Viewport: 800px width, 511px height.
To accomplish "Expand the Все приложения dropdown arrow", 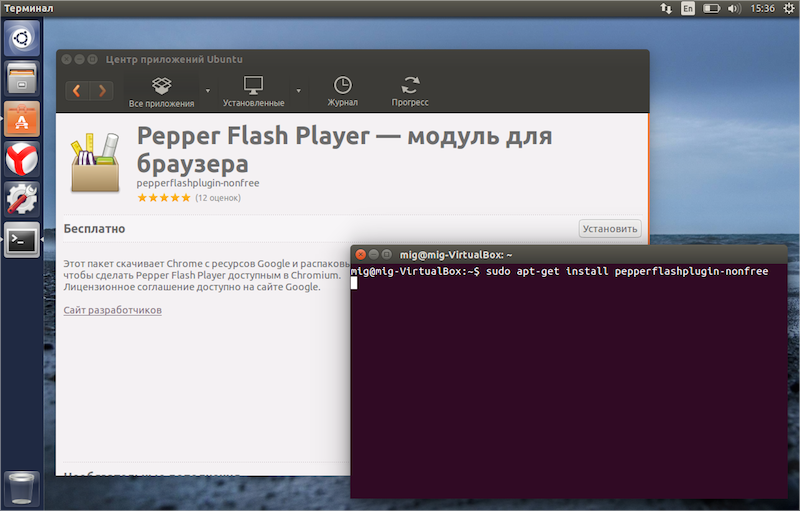I will click(x=208, y=91).
